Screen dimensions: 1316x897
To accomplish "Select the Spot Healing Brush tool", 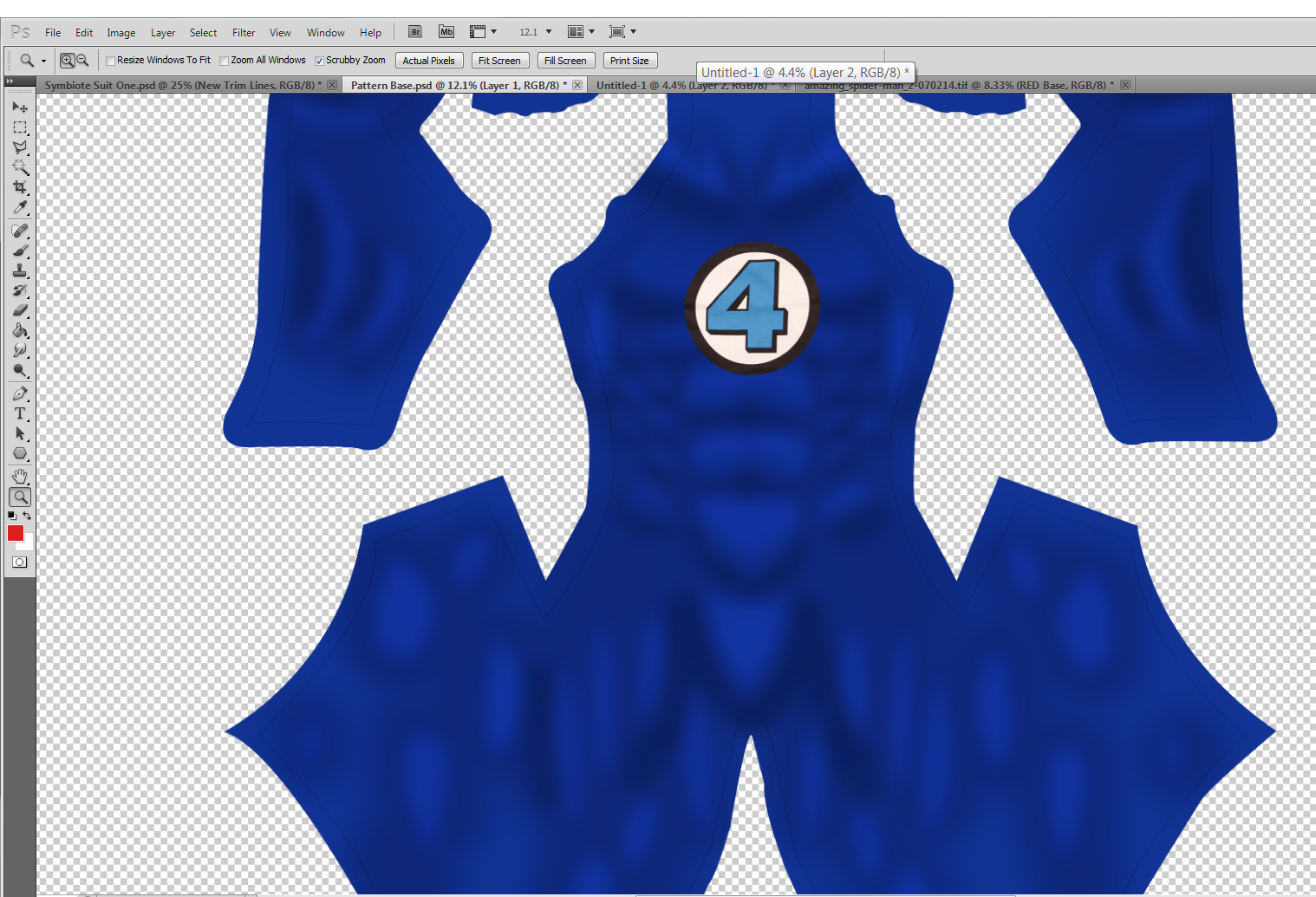I will [20, 231].
